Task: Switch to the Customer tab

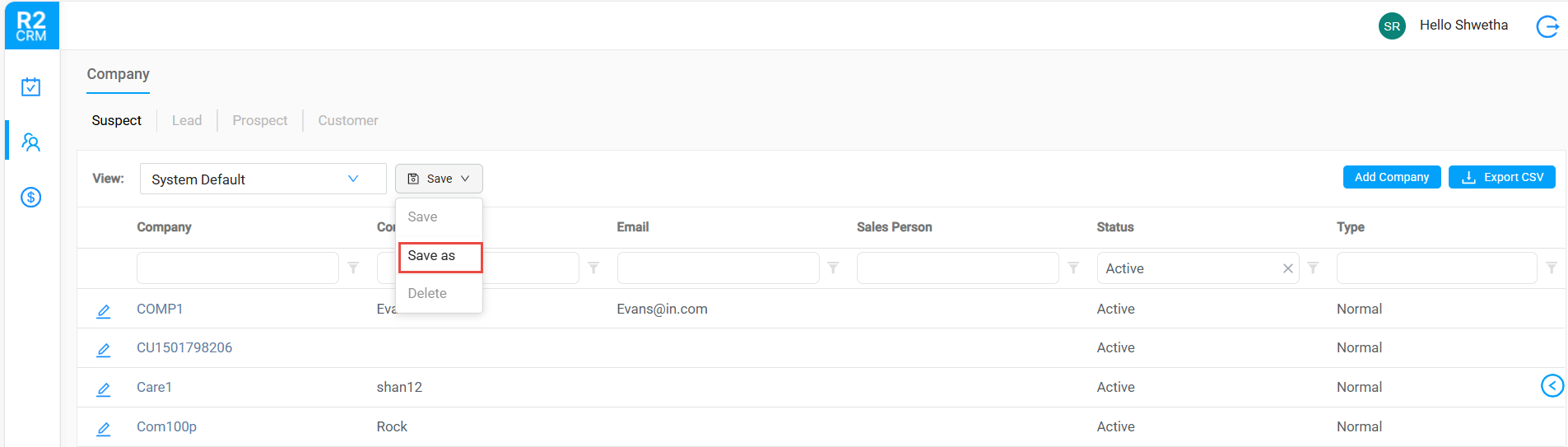Action: point(348,120)
